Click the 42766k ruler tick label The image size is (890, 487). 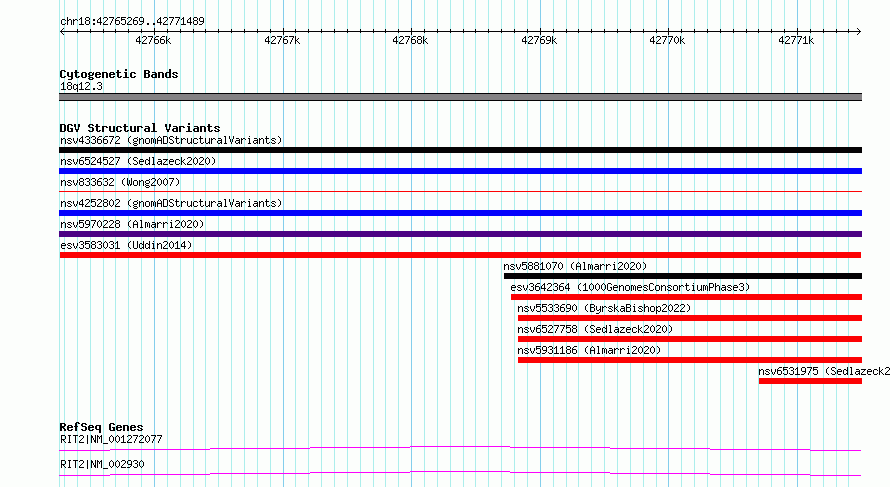click(153, 40)
